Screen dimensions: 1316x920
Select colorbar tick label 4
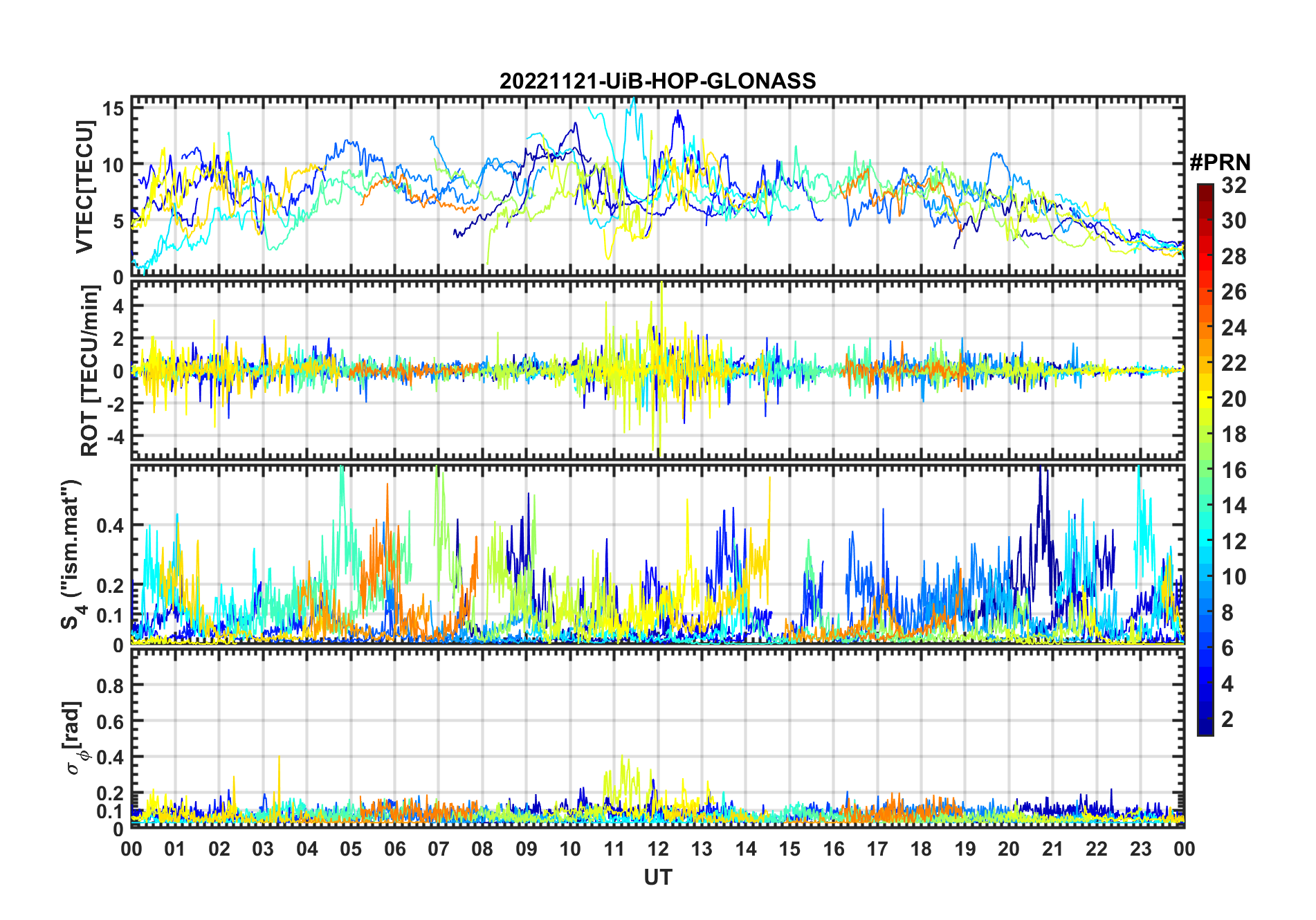coord(1227,684)
